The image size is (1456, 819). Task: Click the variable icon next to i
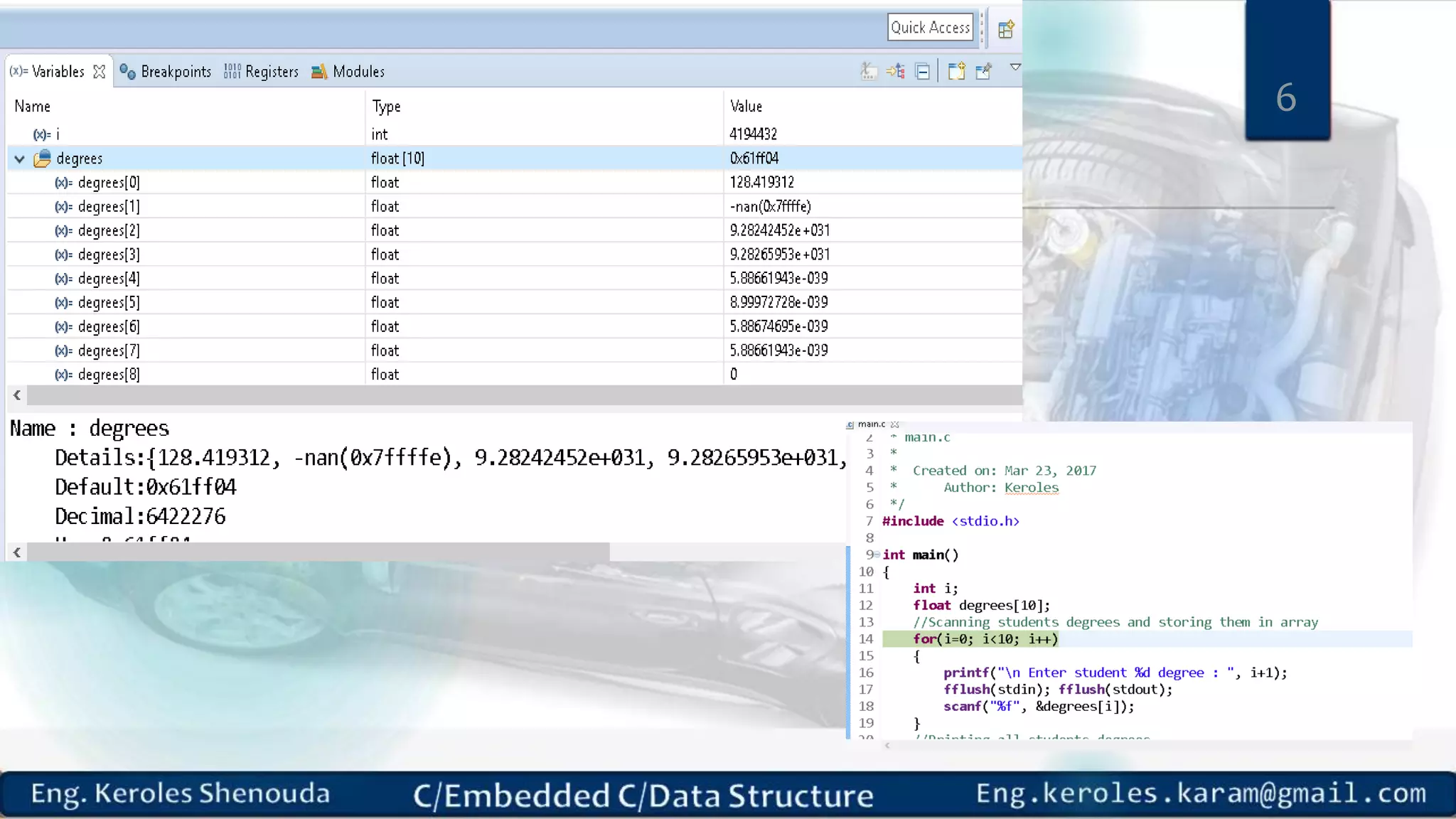coord(42,134)
